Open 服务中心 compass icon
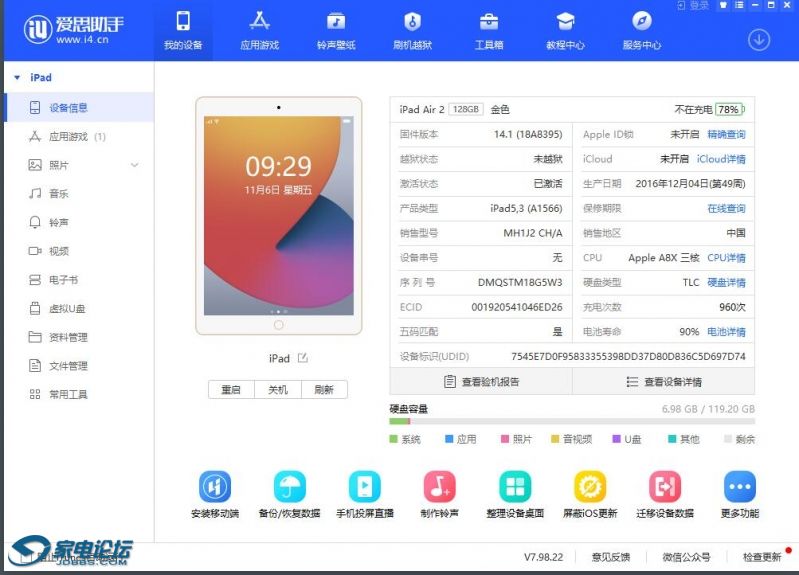Image resolution: width=799 pixels, height=575 pixels. tap(642, 21)
